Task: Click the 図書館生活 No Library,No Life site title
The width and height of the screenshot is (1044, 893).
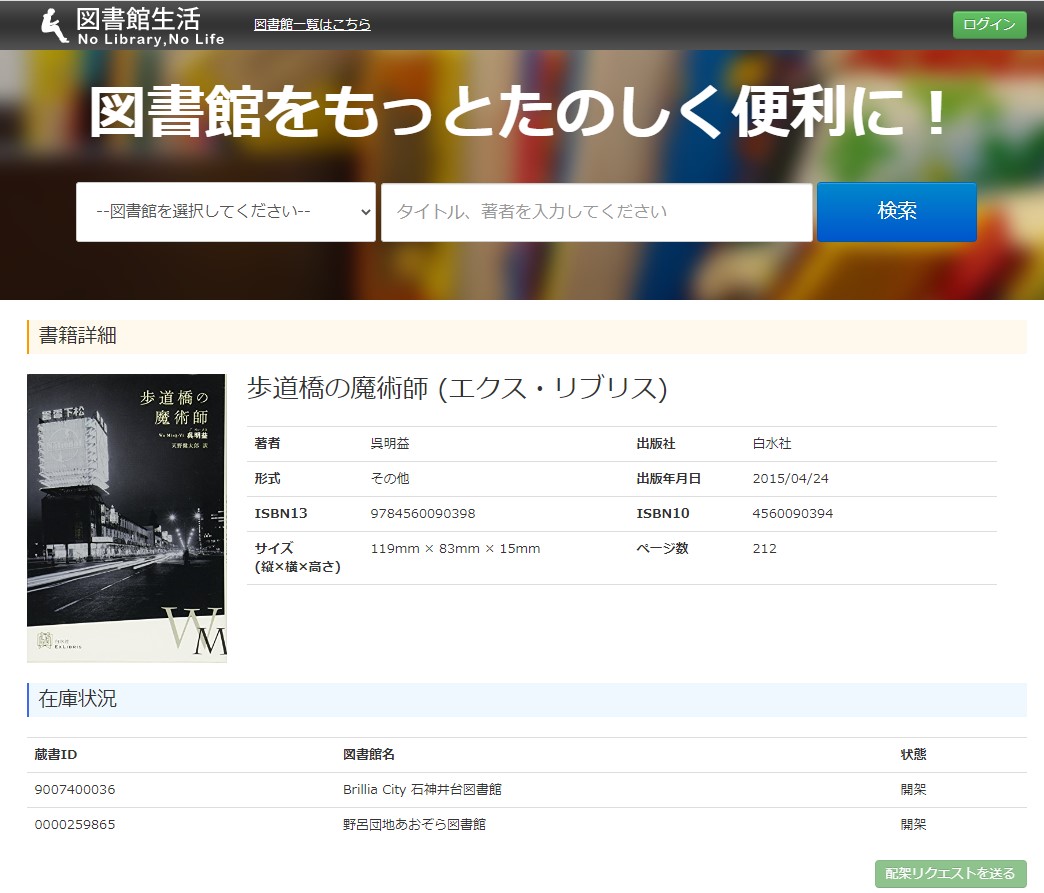Action: 150,27
